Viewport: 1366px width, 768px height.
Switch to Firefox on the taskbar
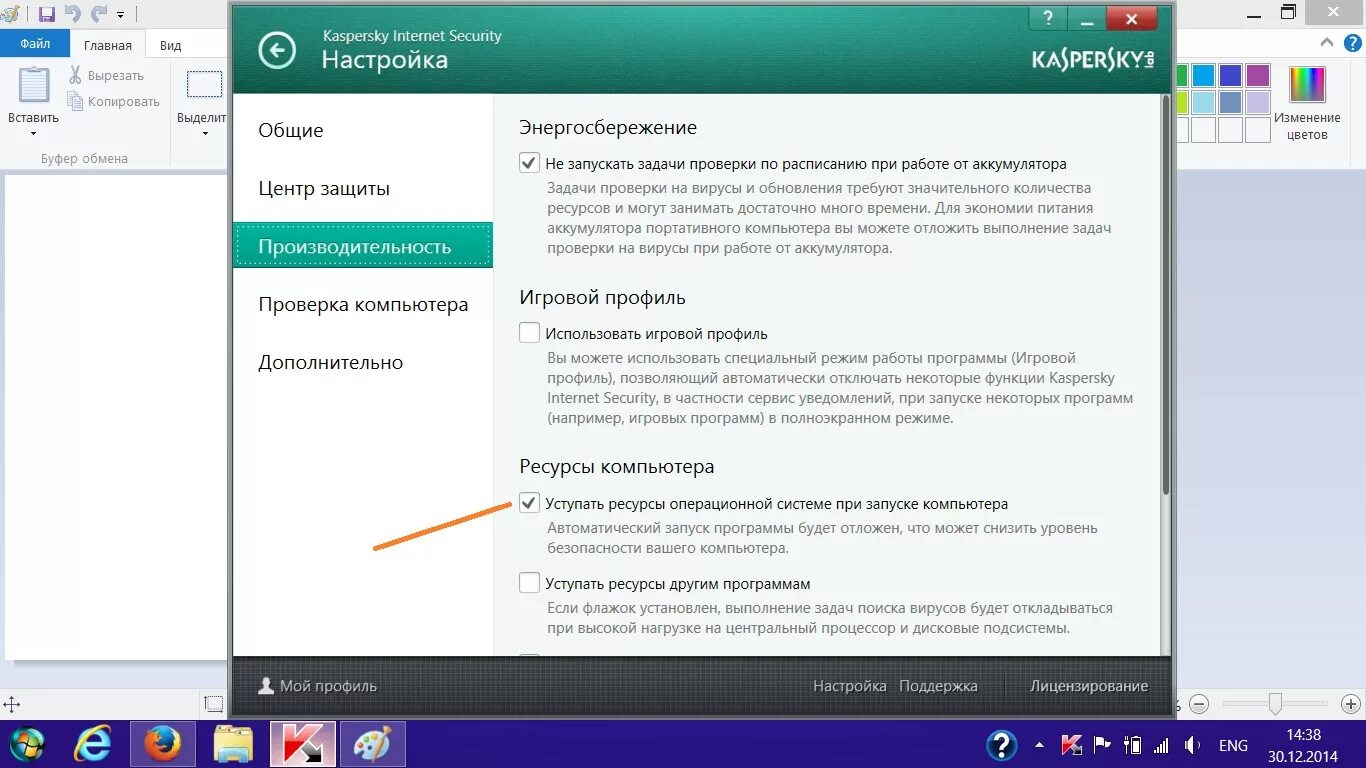[x=162, y=744]
